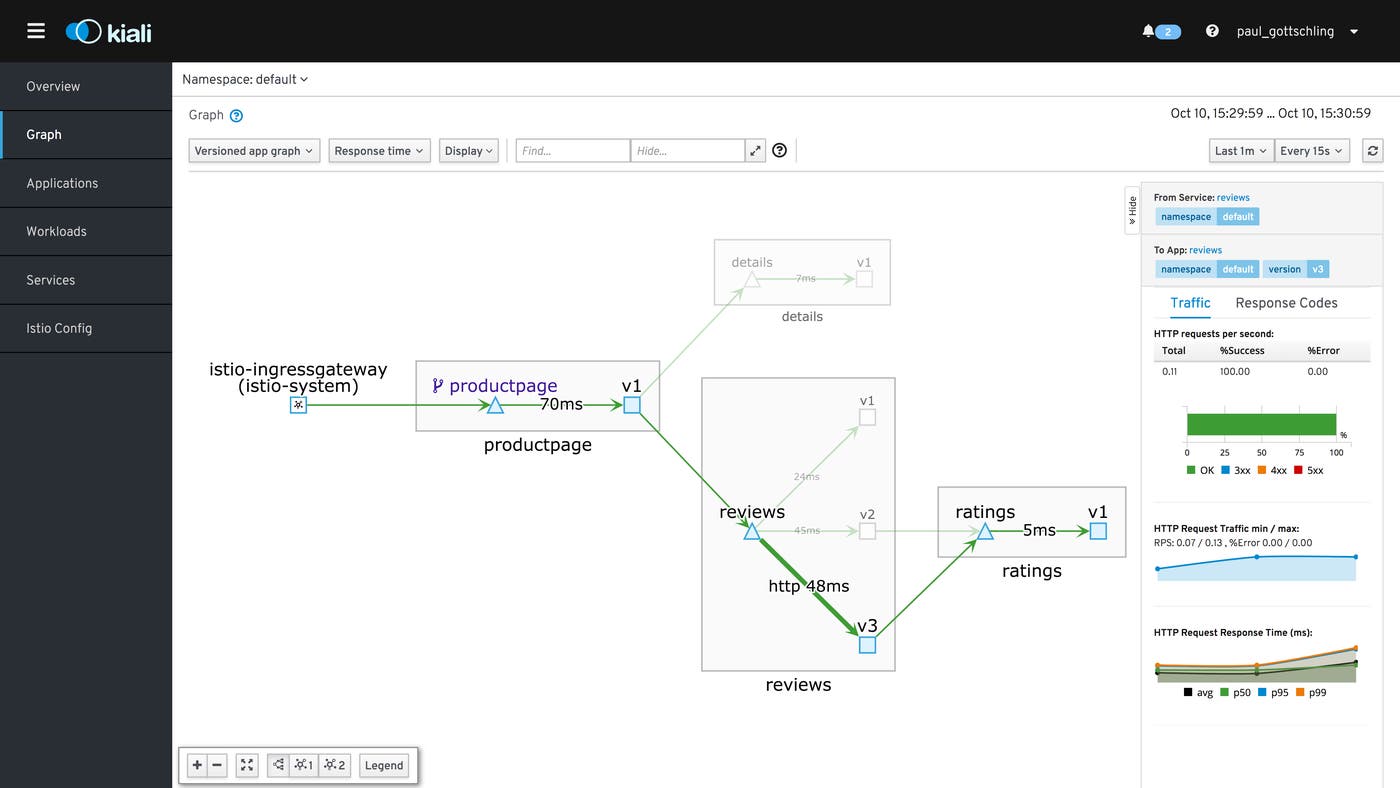Click the Legend button

coord(384,765)
